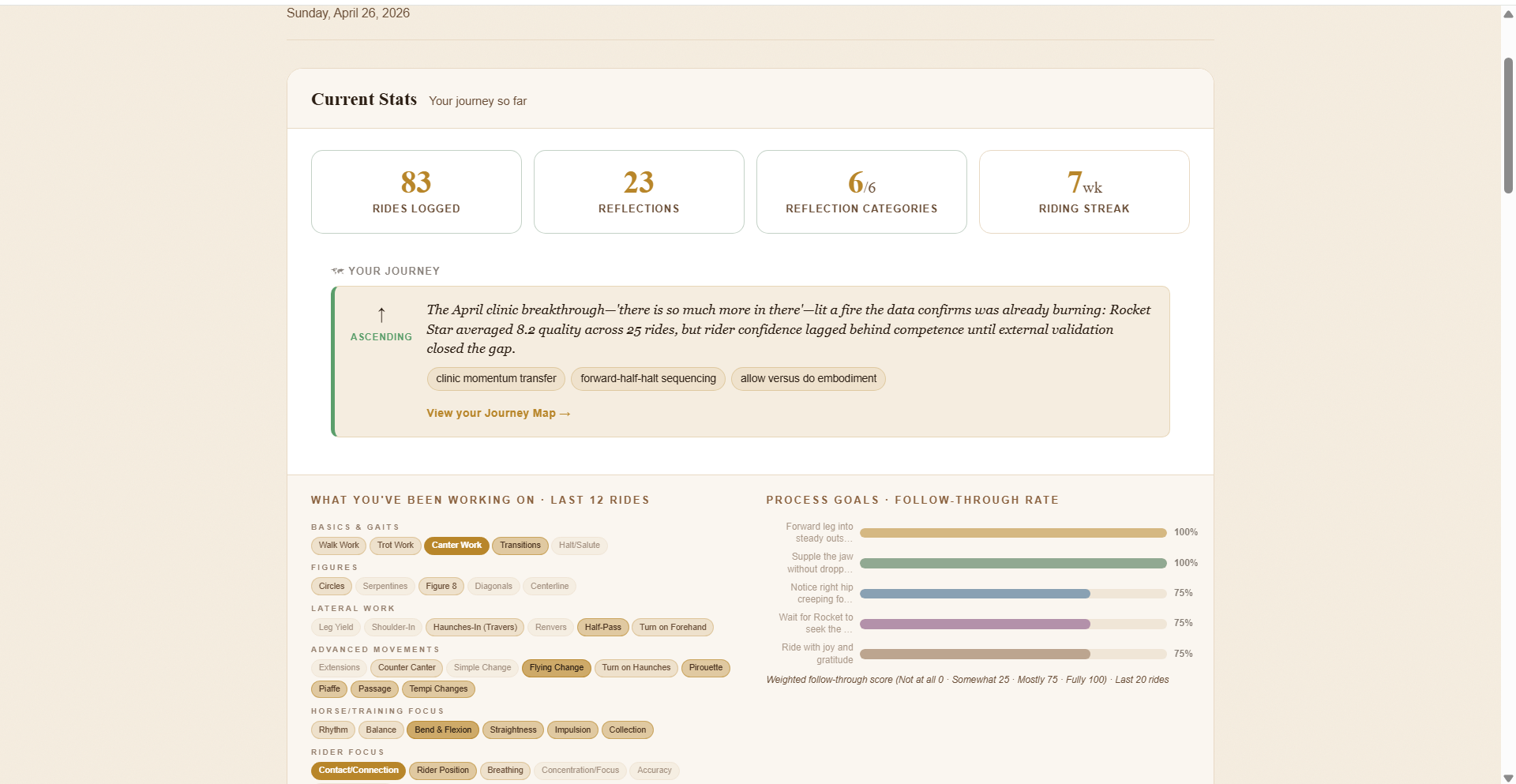Click the Forward leg into steady progress bar
The width and height of the screenshot is (1516, 784).
click(x=1013, y=533)
